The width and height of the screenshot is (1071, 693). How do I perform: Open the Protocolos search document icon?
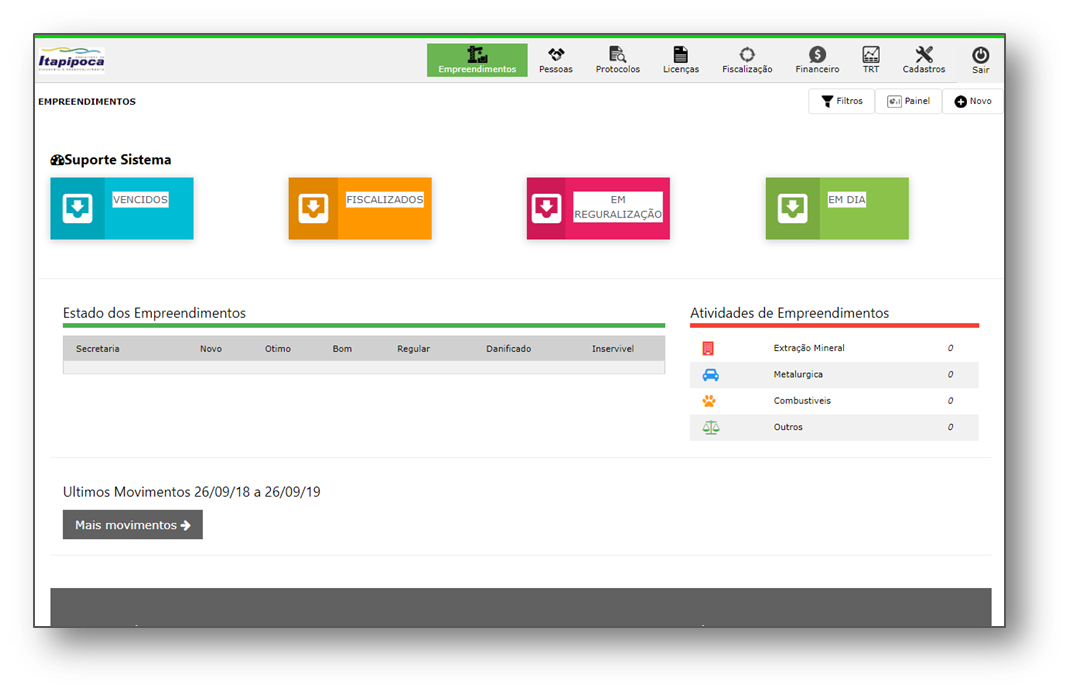click(617, 54)
